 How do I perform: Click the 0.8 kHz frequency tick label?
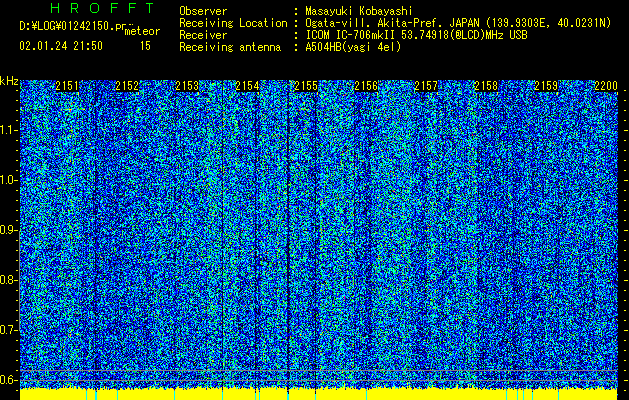(9, 280)
